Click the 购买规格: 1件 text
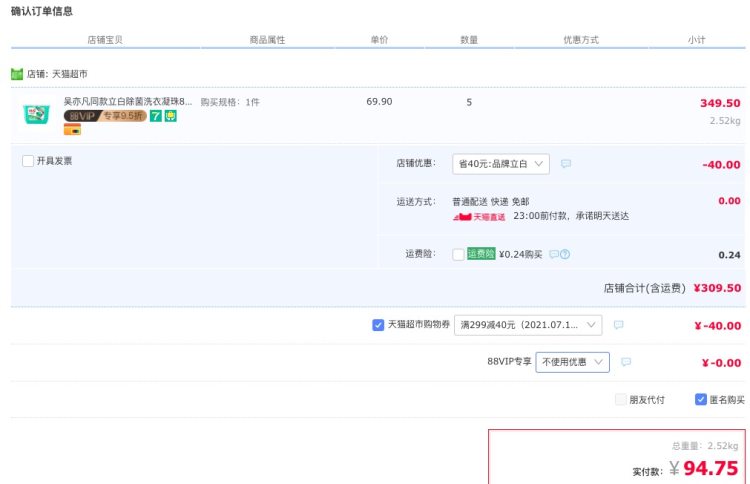The height and width of the screenshot is (484, 750). click(230, 102)
